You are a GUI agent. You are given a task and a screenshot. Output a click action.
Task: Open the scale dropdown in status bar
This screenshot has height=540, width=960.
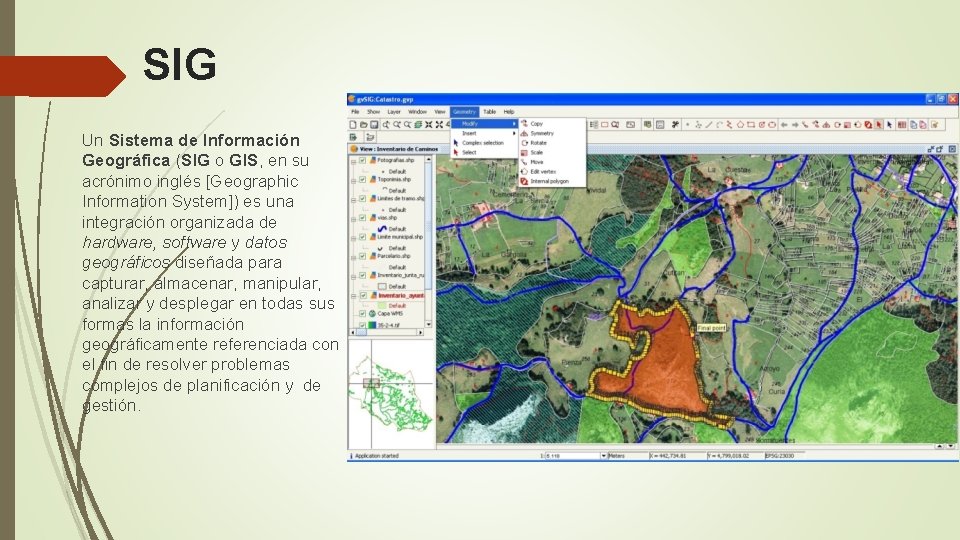603,456
